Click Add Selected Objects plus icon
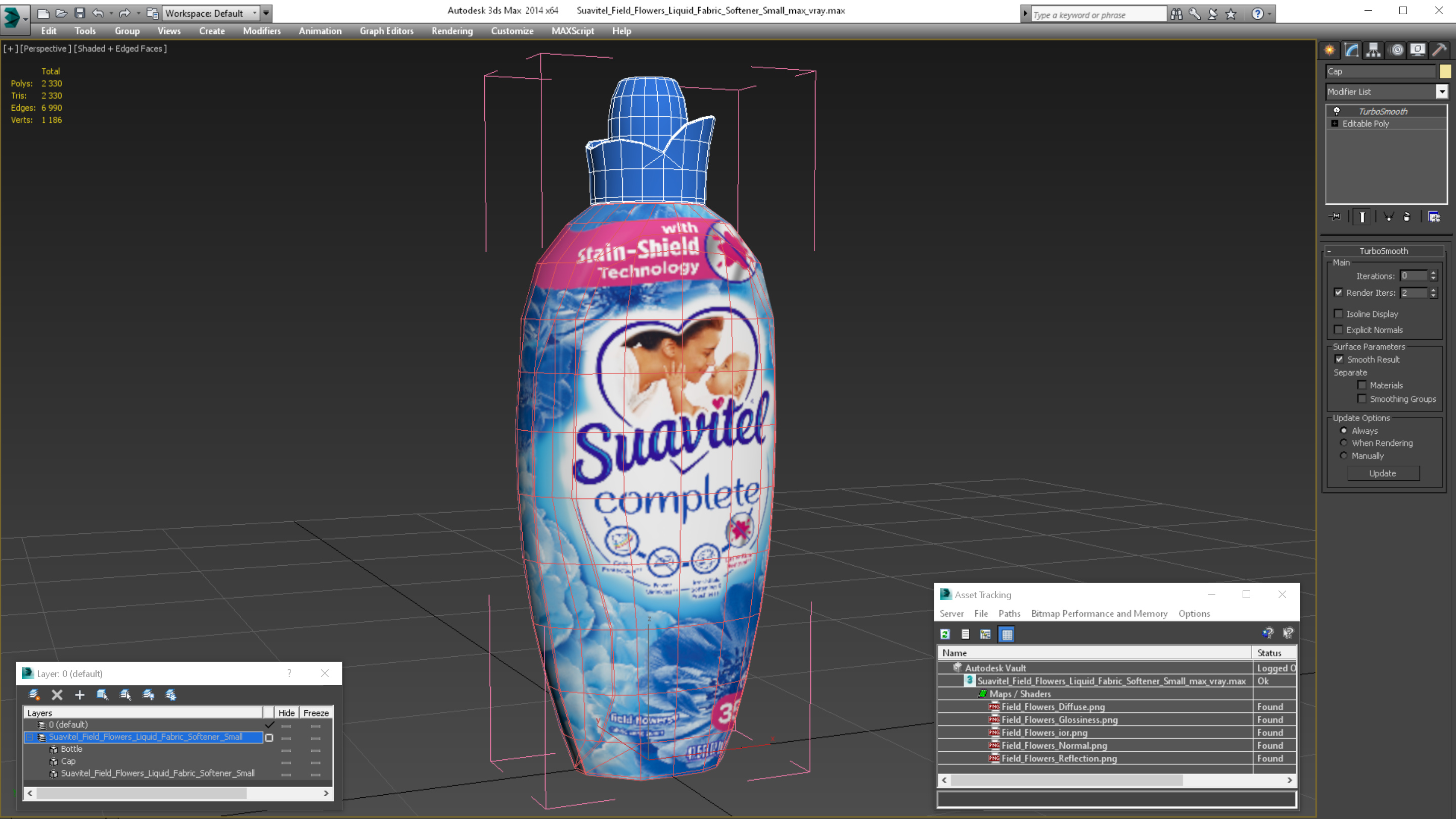This screenshot has height=819, width=1456. point(80,695)
